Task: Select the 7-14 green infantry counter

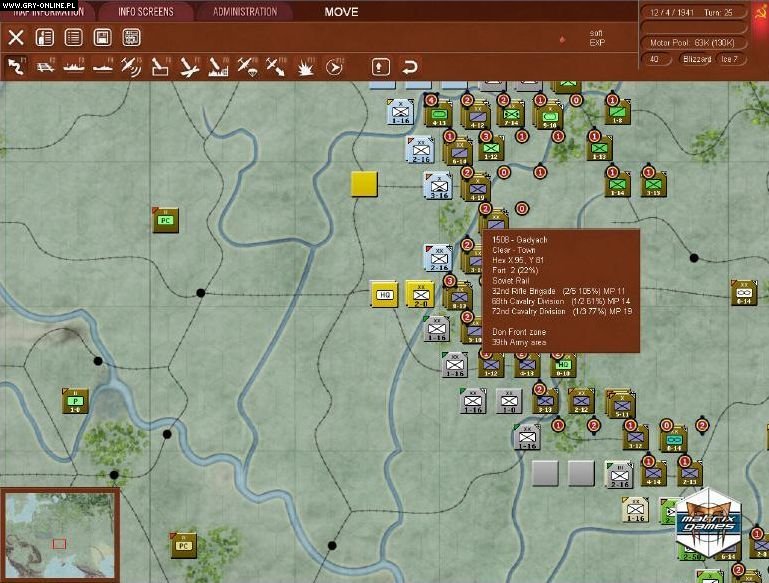Action: point(511,114)
